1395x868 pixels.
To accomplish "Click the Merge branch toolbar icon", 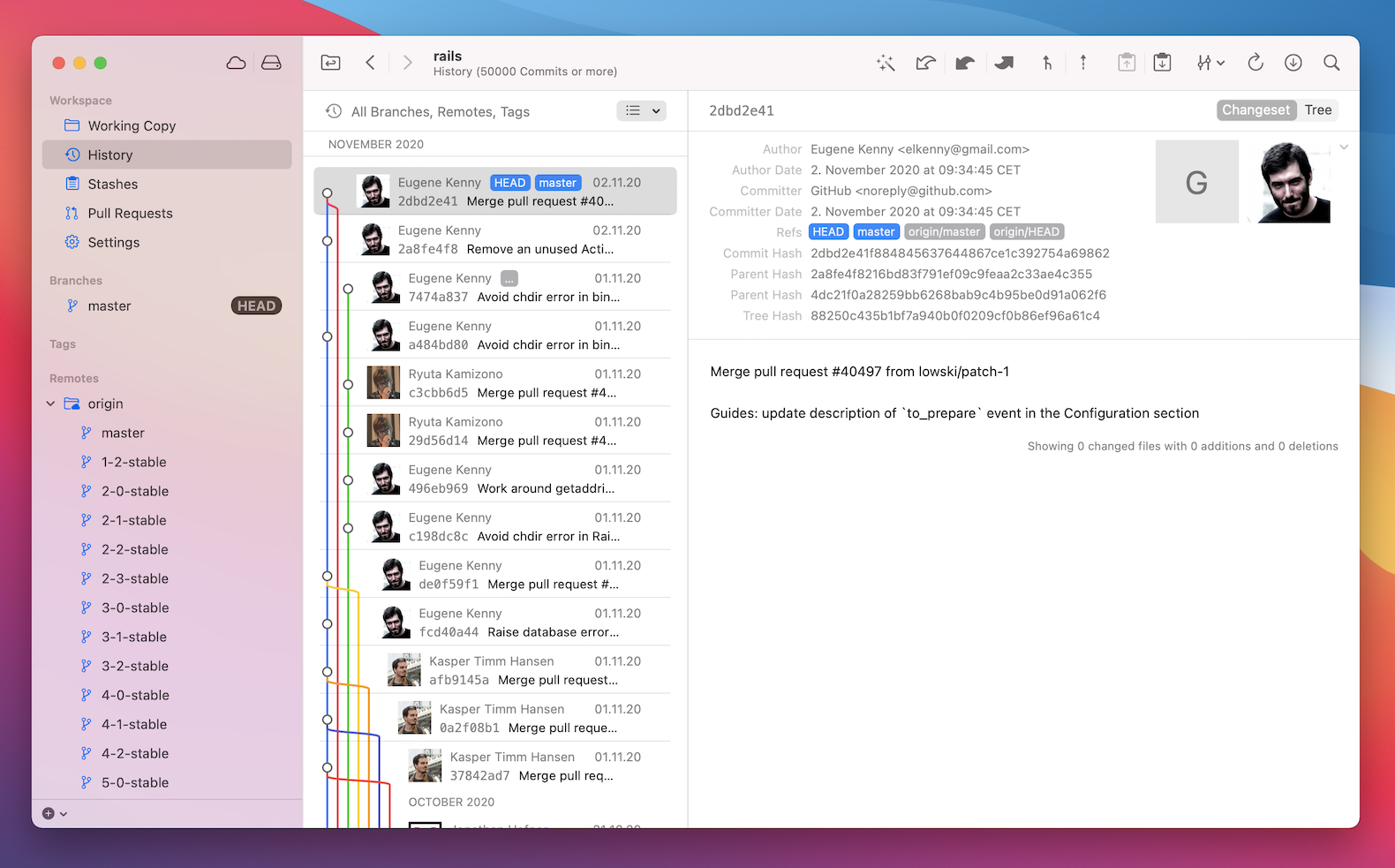I will point(1047,63).
